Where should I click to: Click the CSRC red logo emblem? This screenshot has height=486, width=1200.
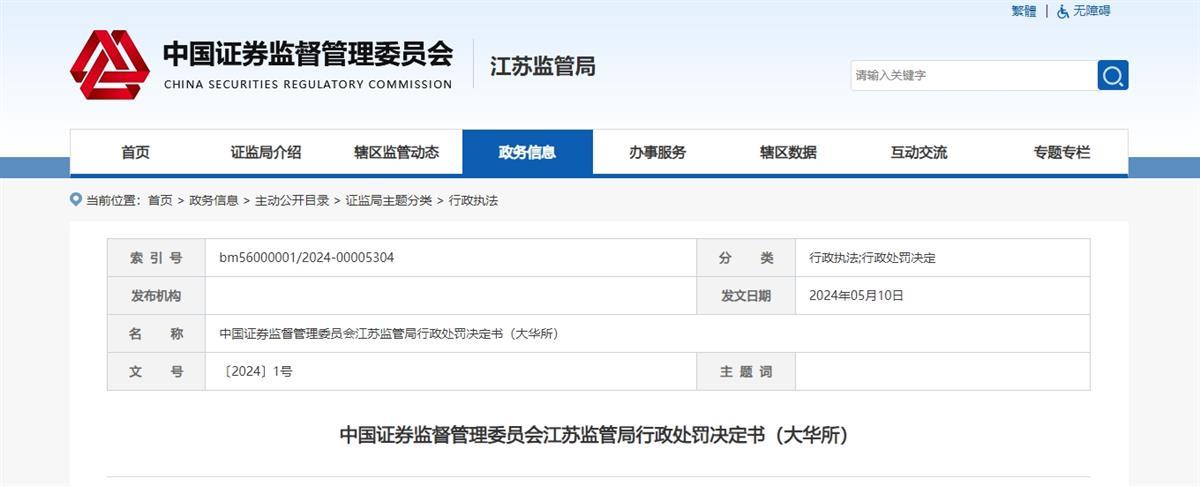click(109, 65)
